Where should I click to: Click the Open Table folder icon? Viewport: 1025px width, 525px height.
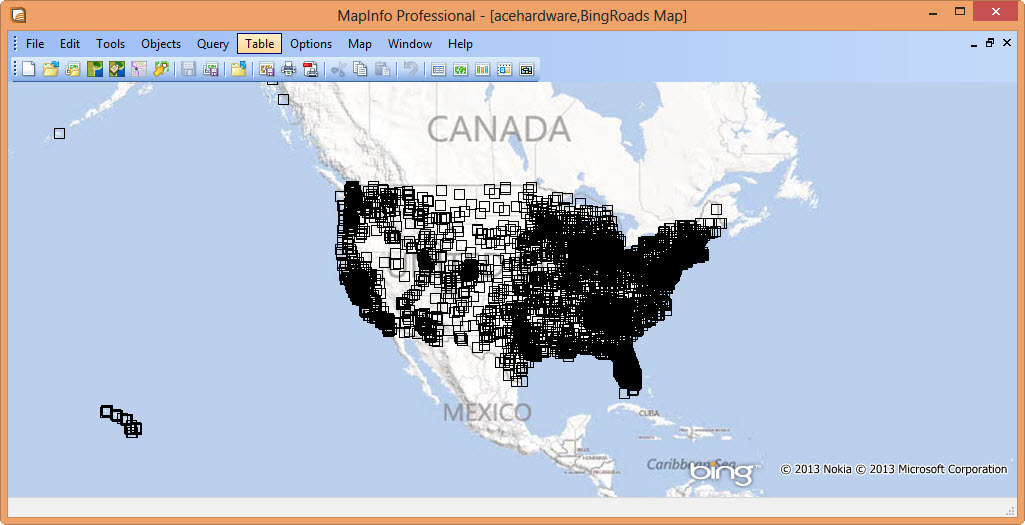click(x=51, y=69)
